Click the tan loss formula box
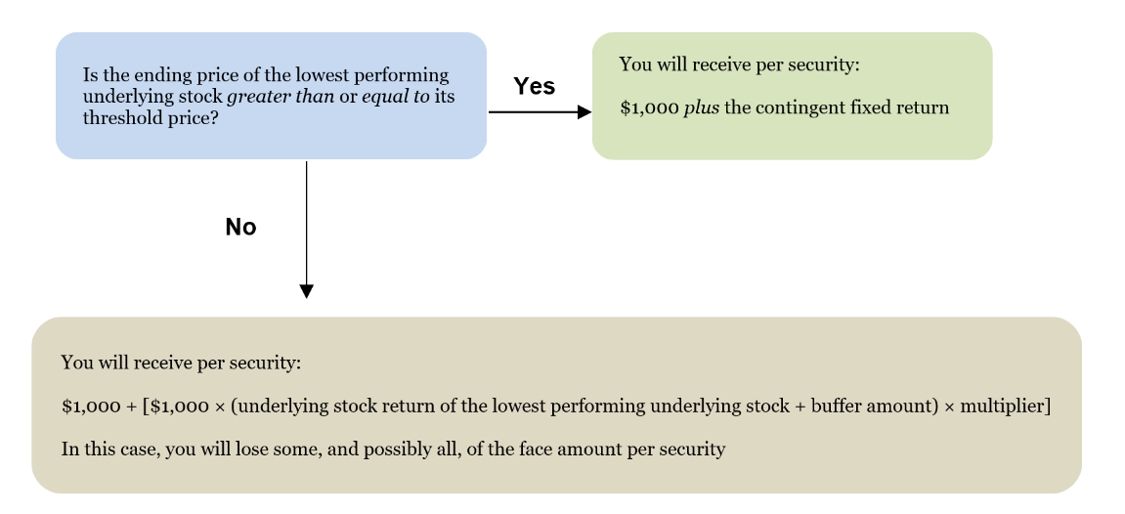This screenshot has width=1125, height=514. click(x=557, y=405)
